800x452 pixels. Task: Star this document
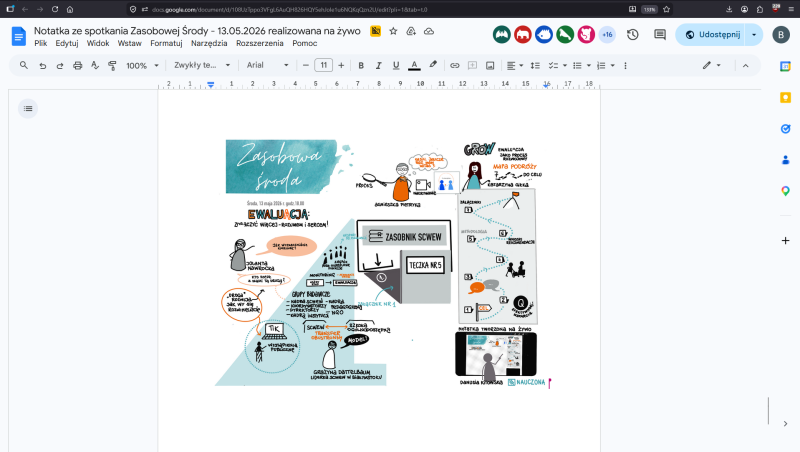pos(393,31)
